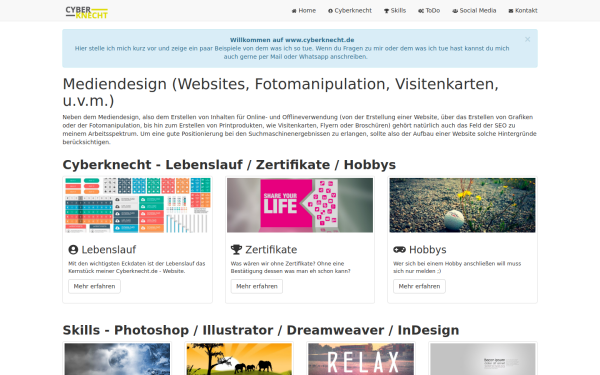
Task: Click Mehr erfahren under Lebenslauf
Action: 95,286
